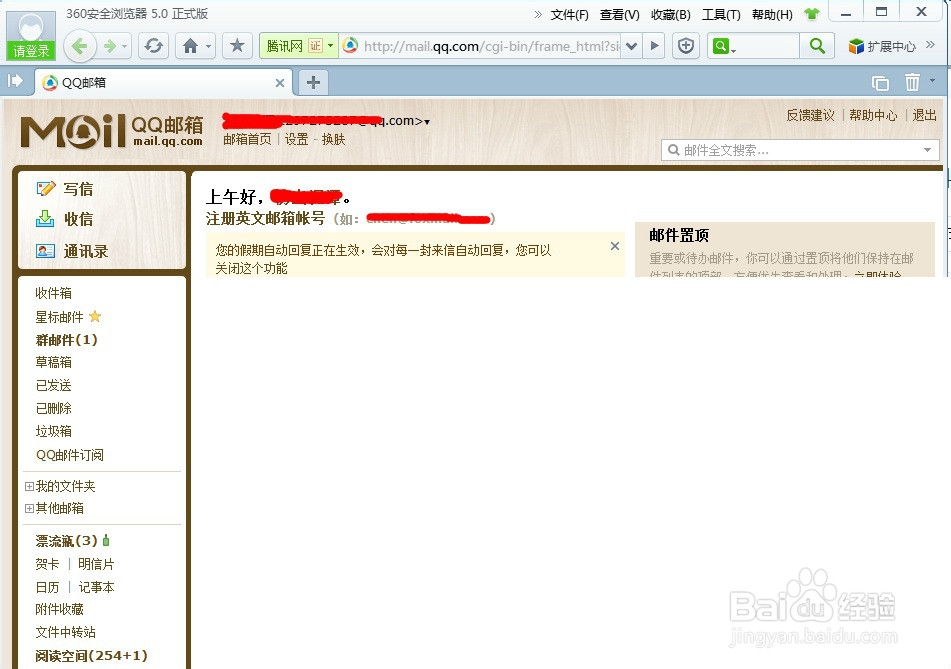
Task: Open the 已删除 deleted folder
Action: 53,408
